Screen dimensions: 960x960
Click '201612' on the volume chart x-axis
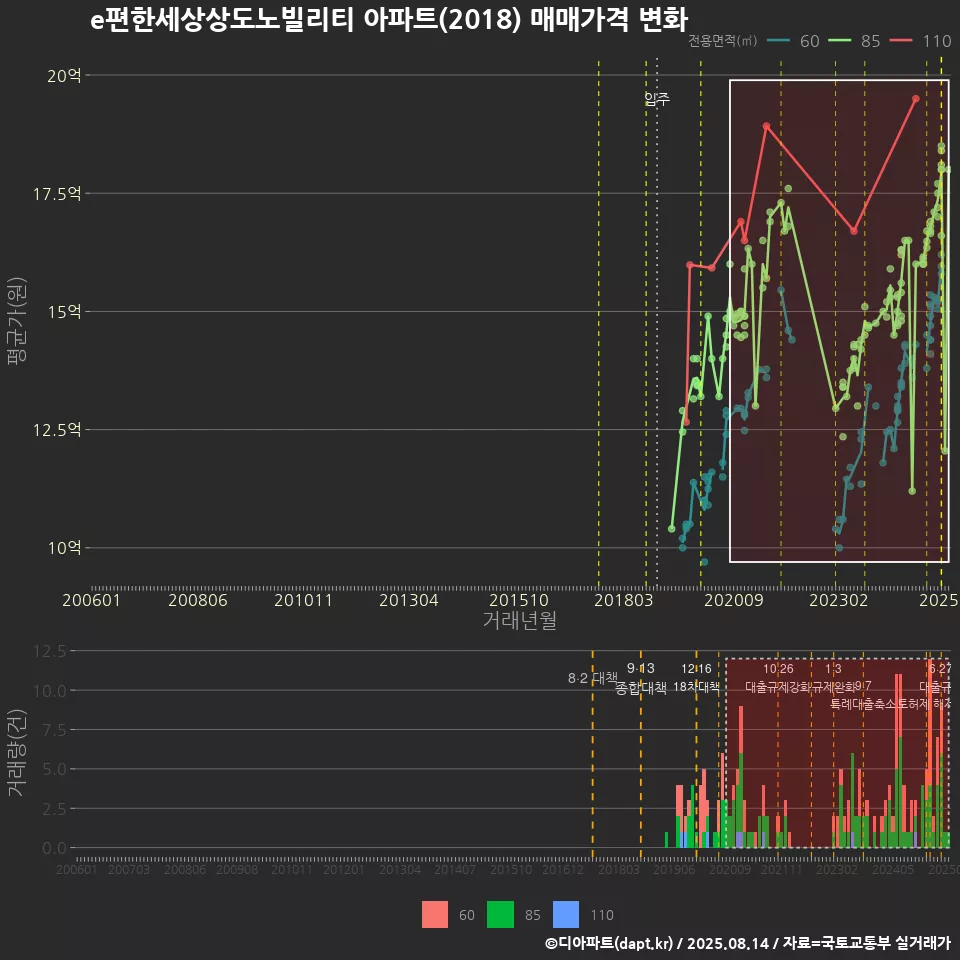tap(563, 869)
